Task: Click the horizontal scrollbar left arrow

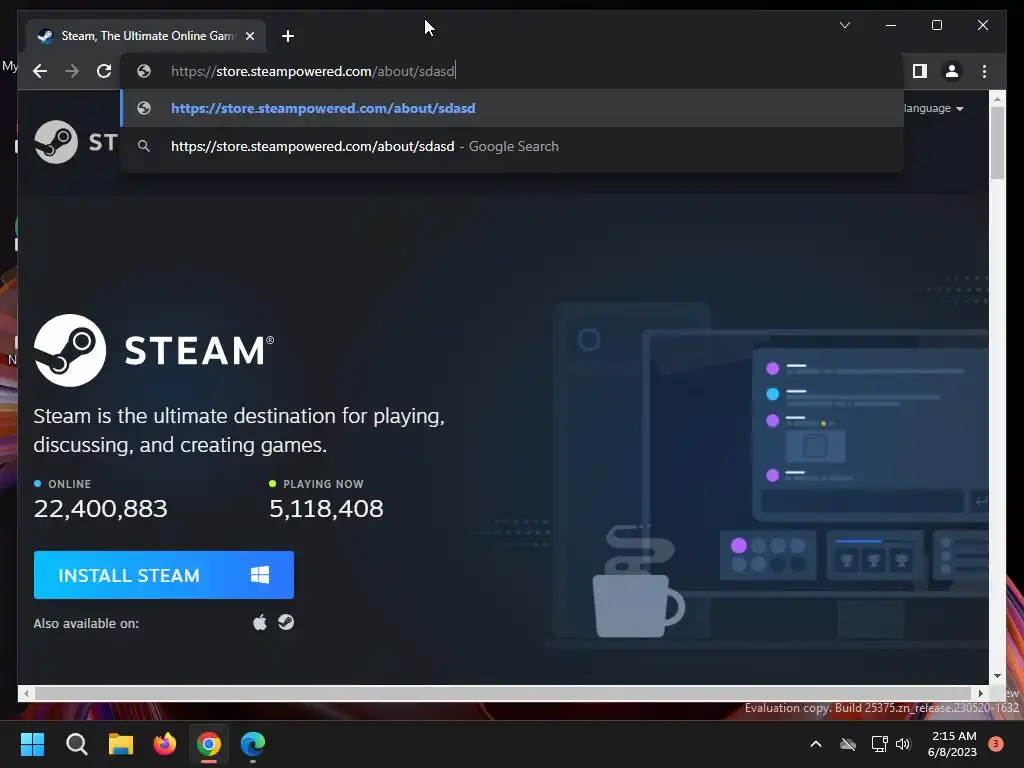Action: [25, 693]
